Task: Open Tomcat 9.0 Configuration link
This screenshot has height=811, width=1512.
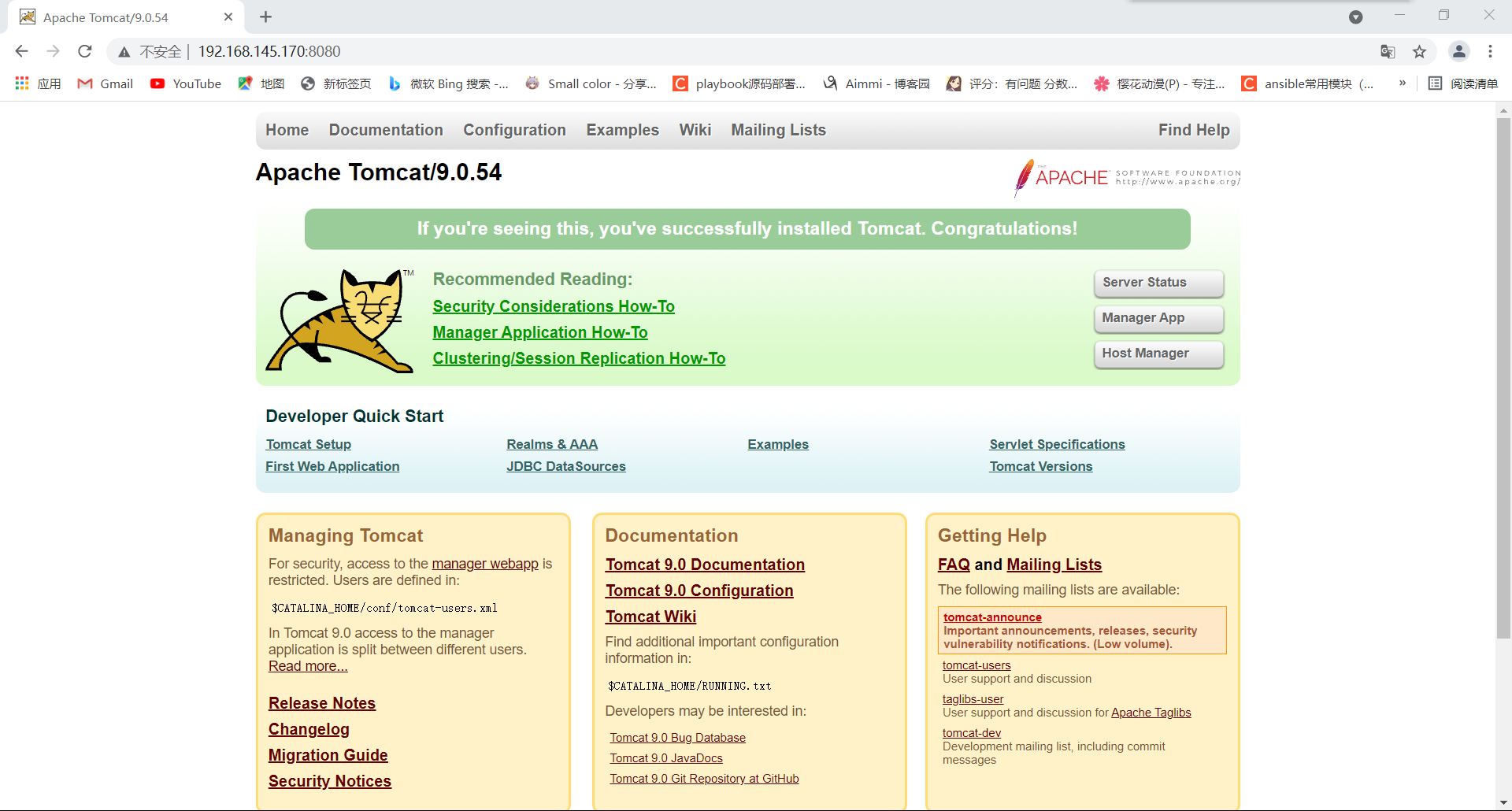Action: click(699, 591)
